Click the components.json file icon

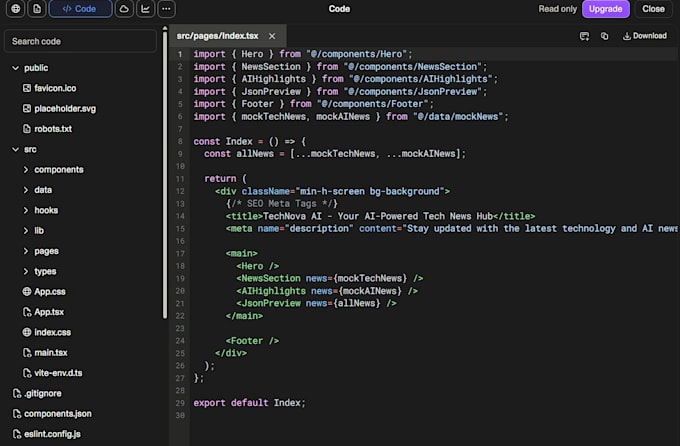click(x=17, y=414)
